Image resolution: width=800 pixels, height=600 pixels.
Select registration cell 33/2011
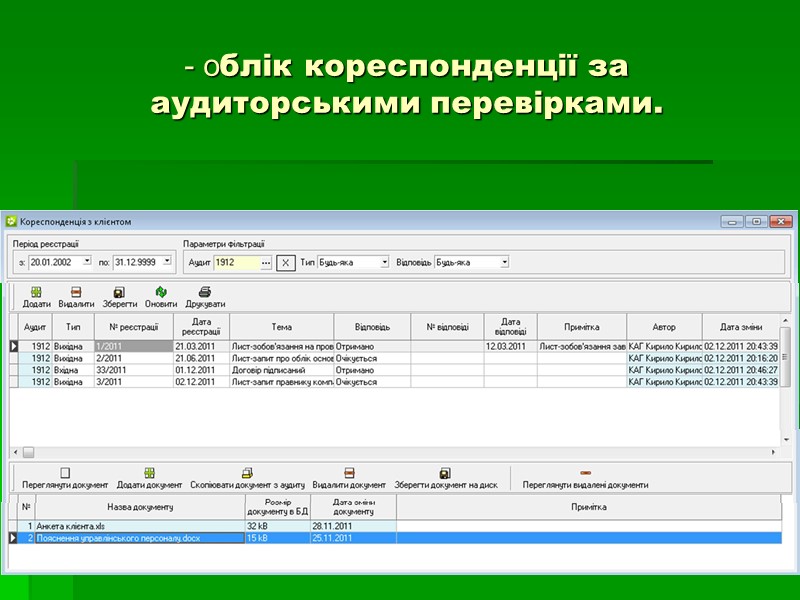pyautogui.click(x=134, y=370)
